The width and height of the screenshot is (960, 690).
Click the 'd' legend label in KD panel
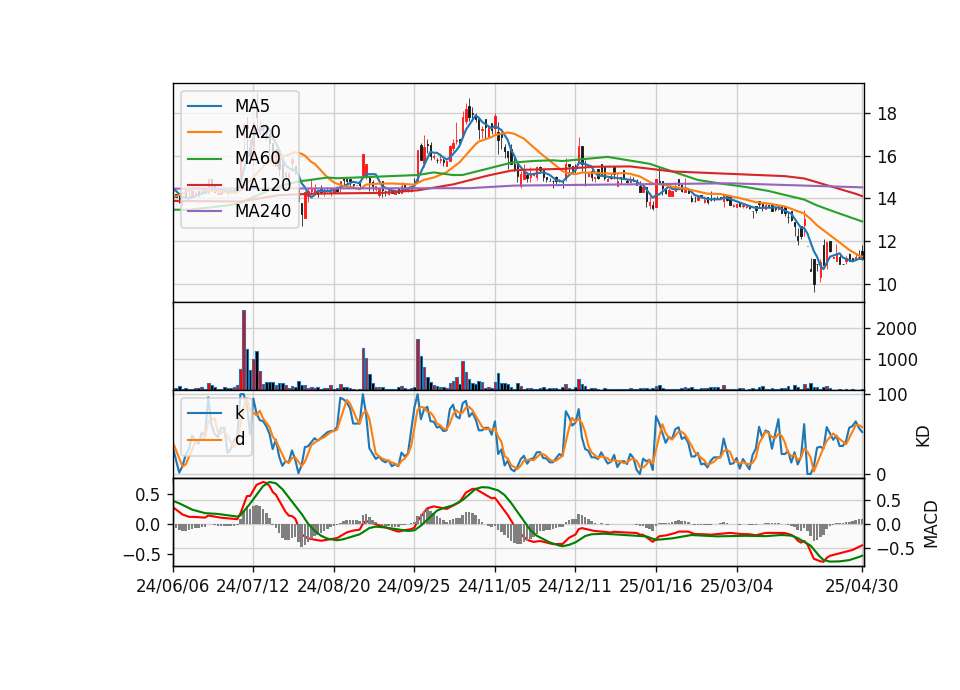click(x=239, y=439)
